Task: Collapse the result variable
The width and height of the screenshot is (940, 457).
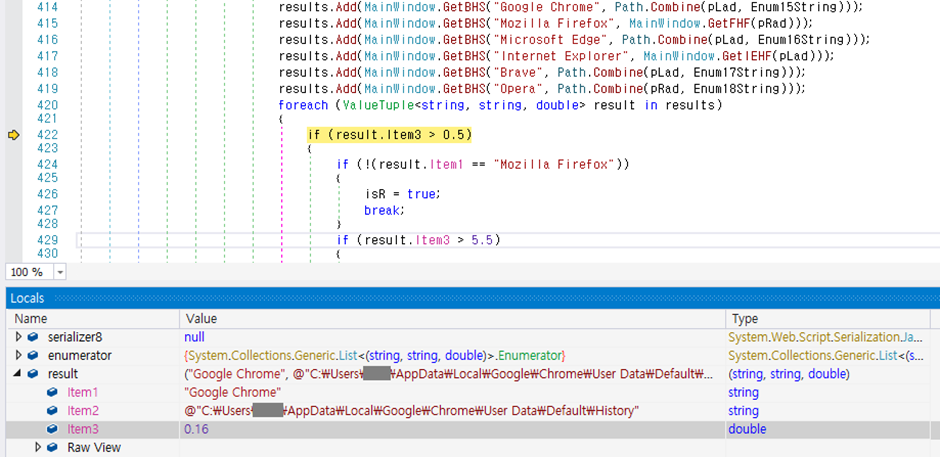Action: tap(17, 374)
